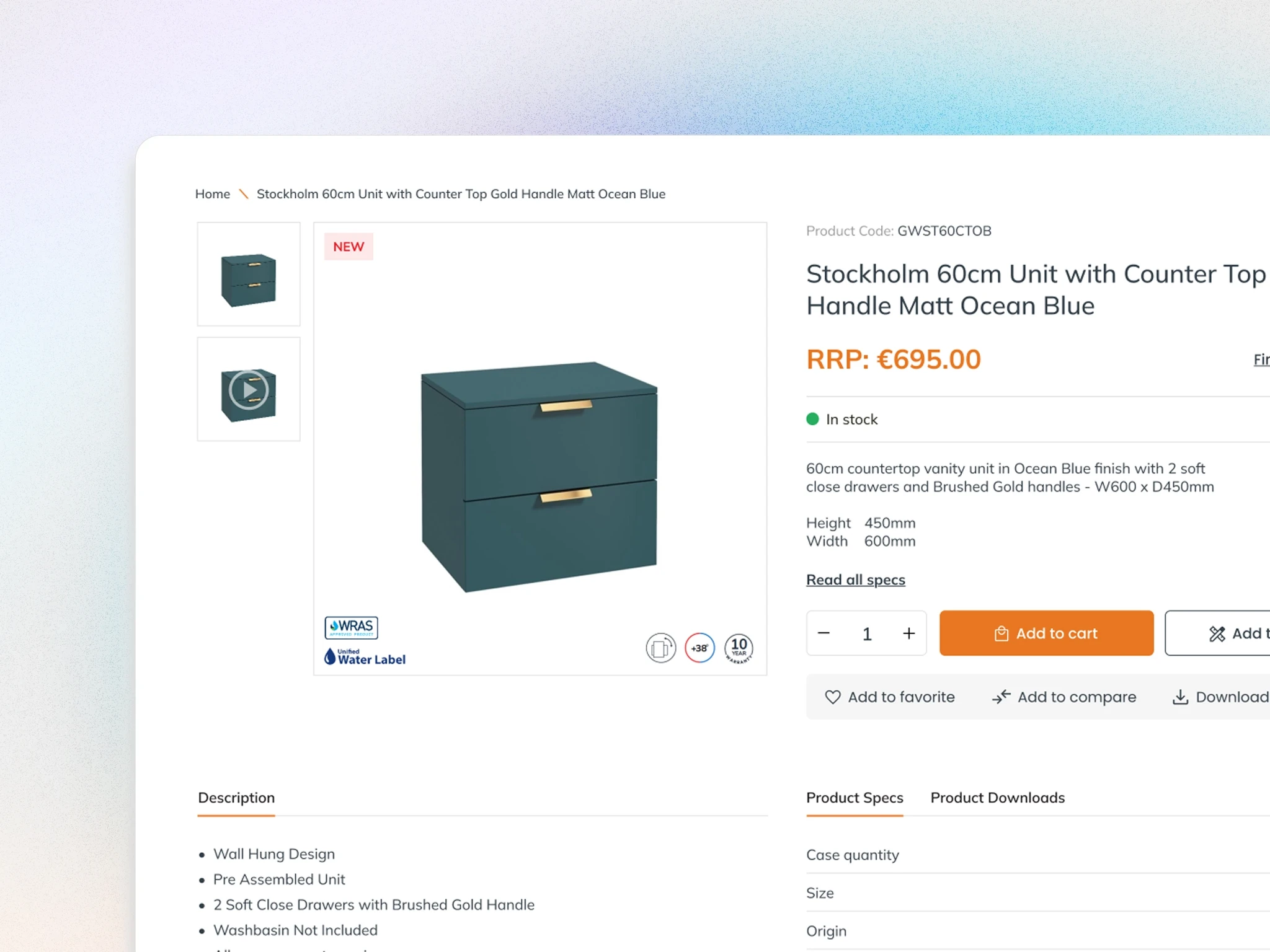Click the plus stepper to increase quantity
Screen dimensions: 1270x952
[909, 633]
